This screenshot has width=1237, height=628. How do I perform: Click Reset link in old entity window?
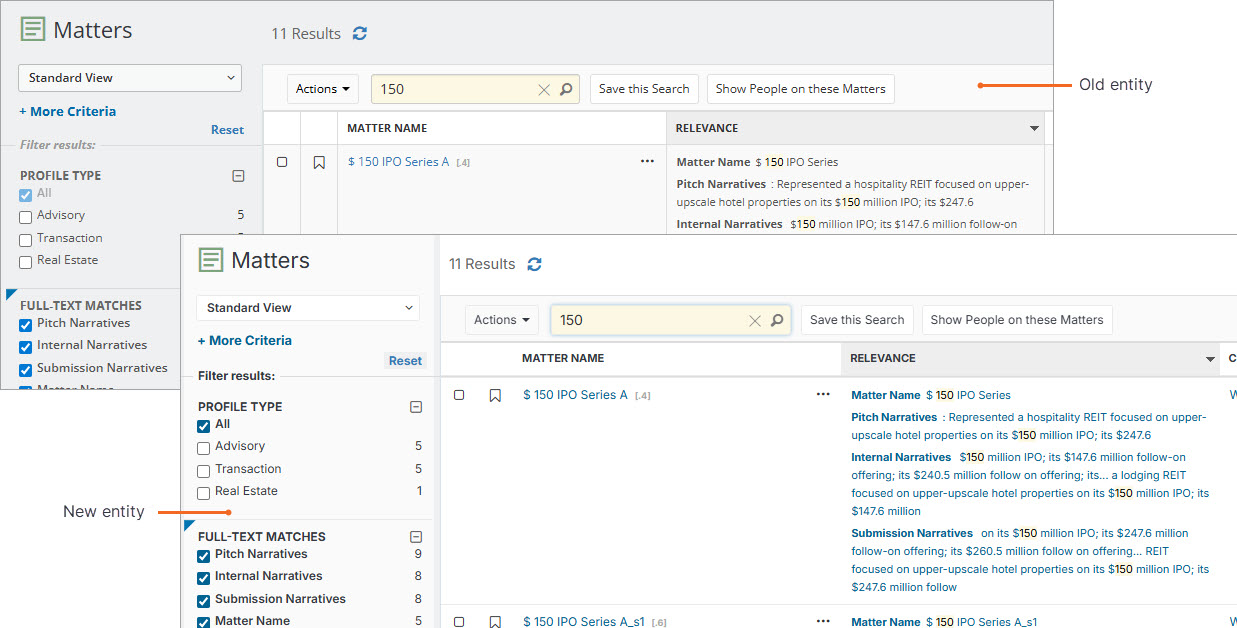[227, 130]
